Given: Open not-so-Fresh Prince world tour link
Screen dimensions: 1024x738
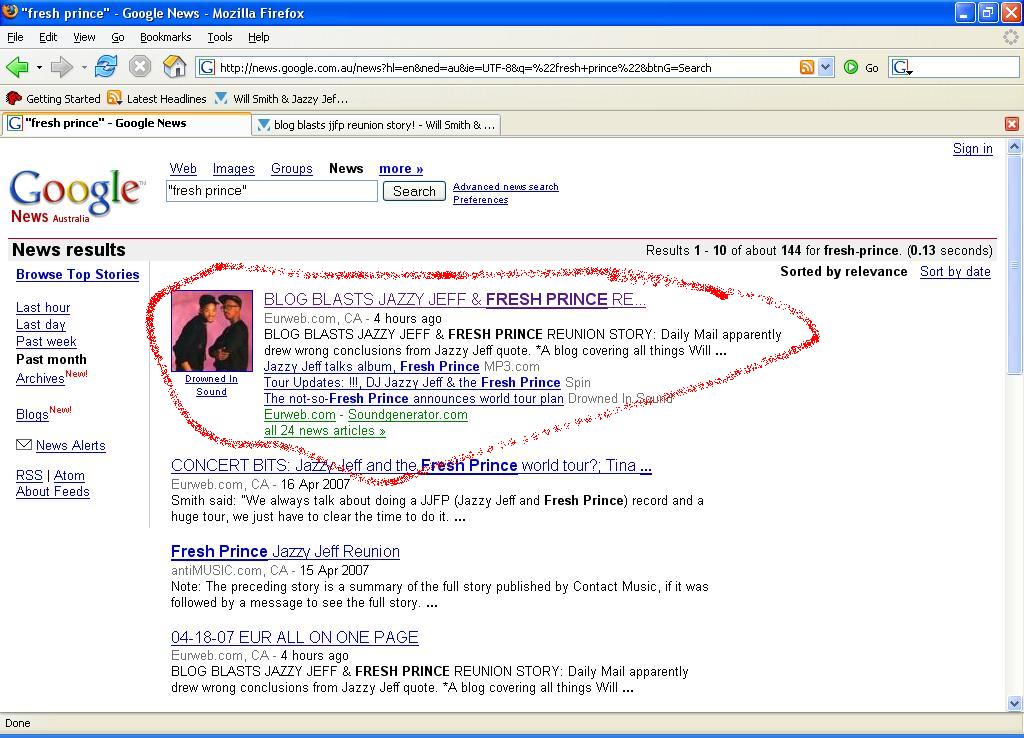Looking at the screenshot, I should [413, 398].
